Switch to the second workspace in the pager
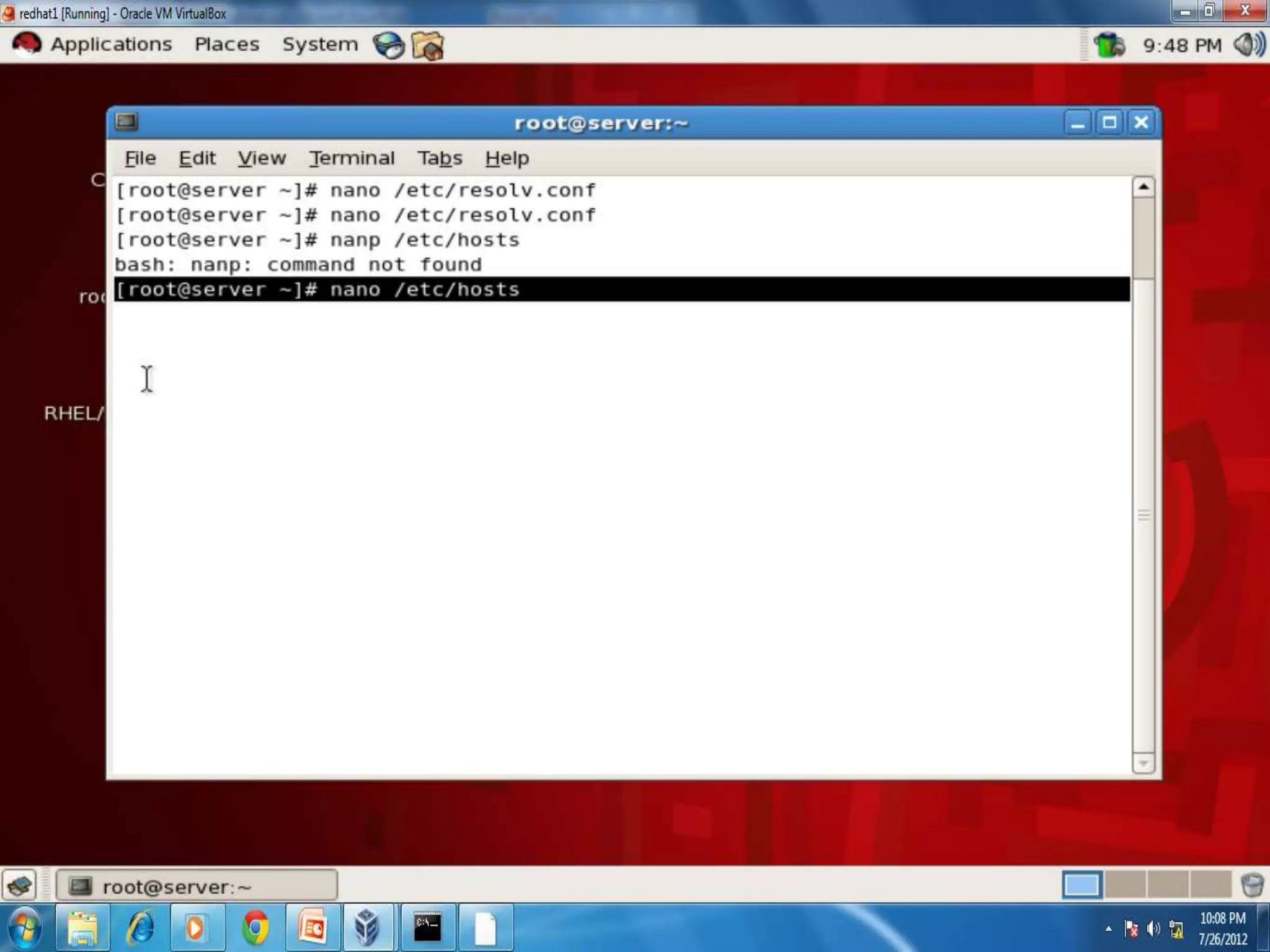1270x952 pixels. tap(1124, 884)
